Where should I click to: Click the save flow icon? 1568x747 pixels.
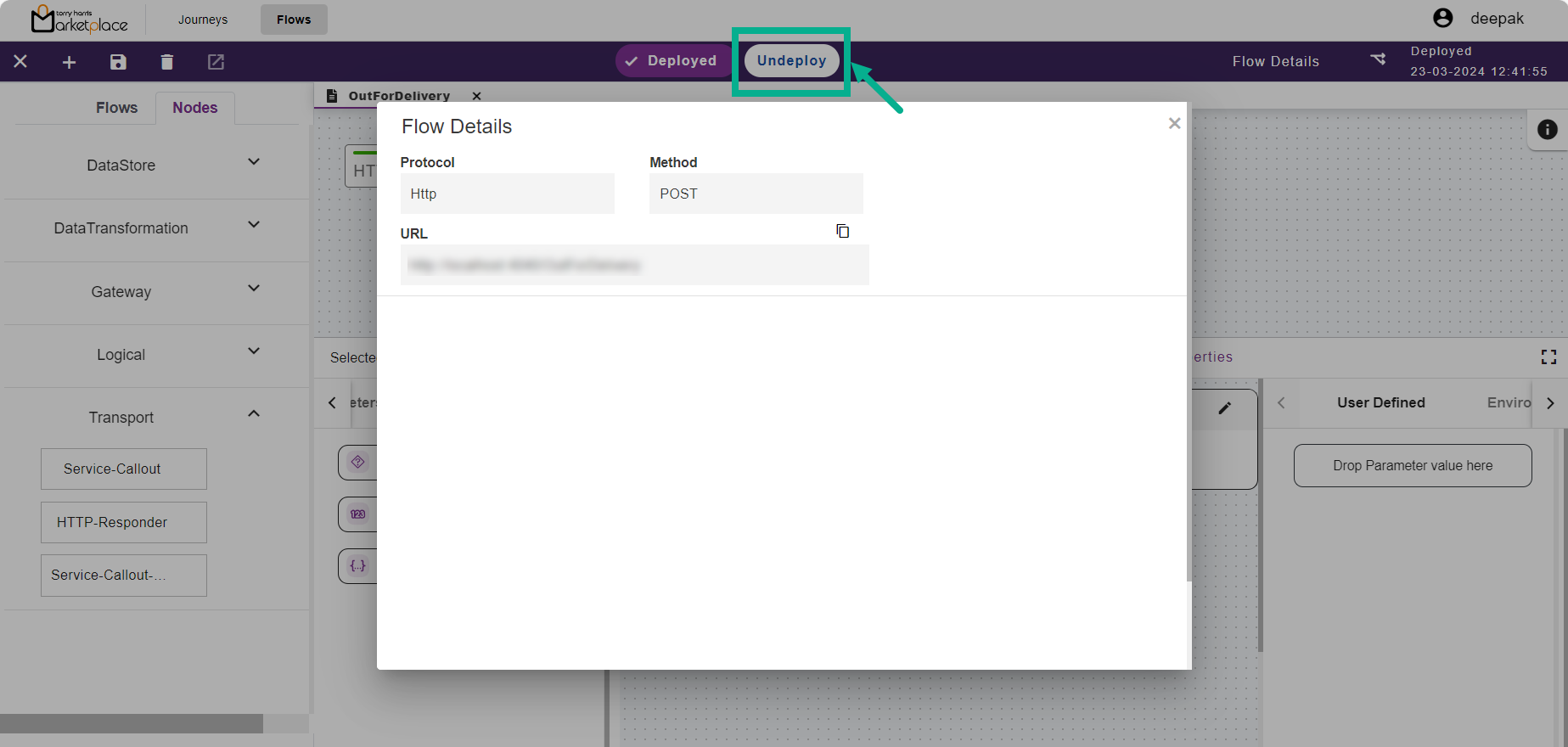(118, 62)
